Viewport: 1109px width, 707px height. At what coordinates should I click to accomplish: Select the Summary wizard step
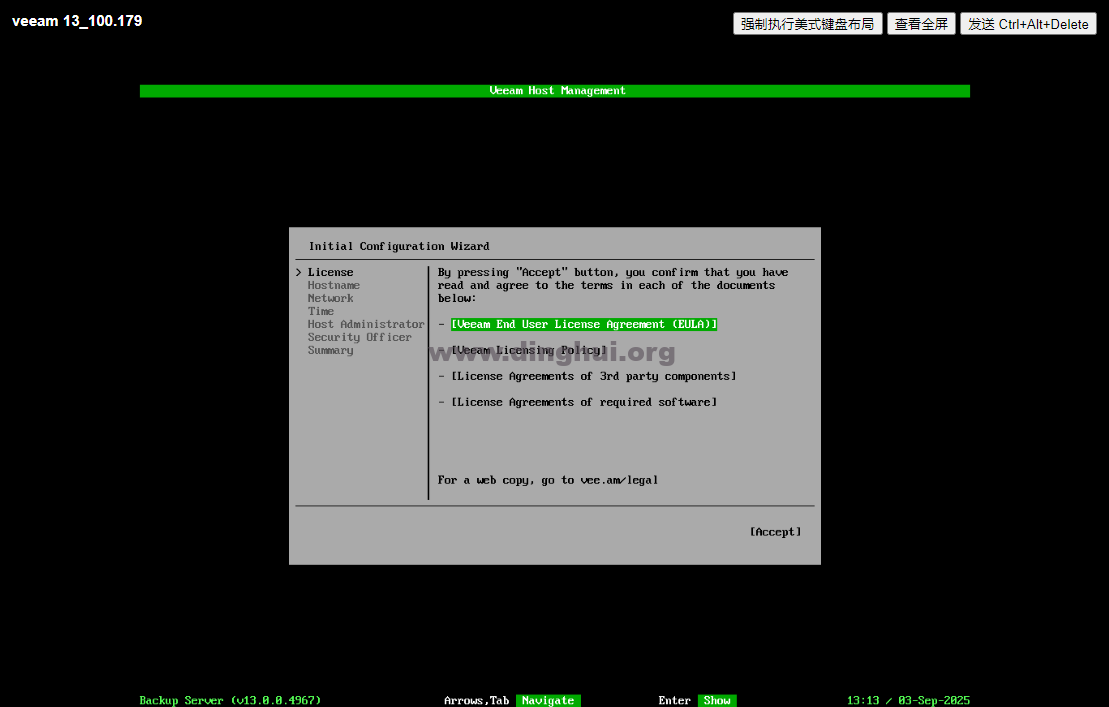tap(330, 350)
